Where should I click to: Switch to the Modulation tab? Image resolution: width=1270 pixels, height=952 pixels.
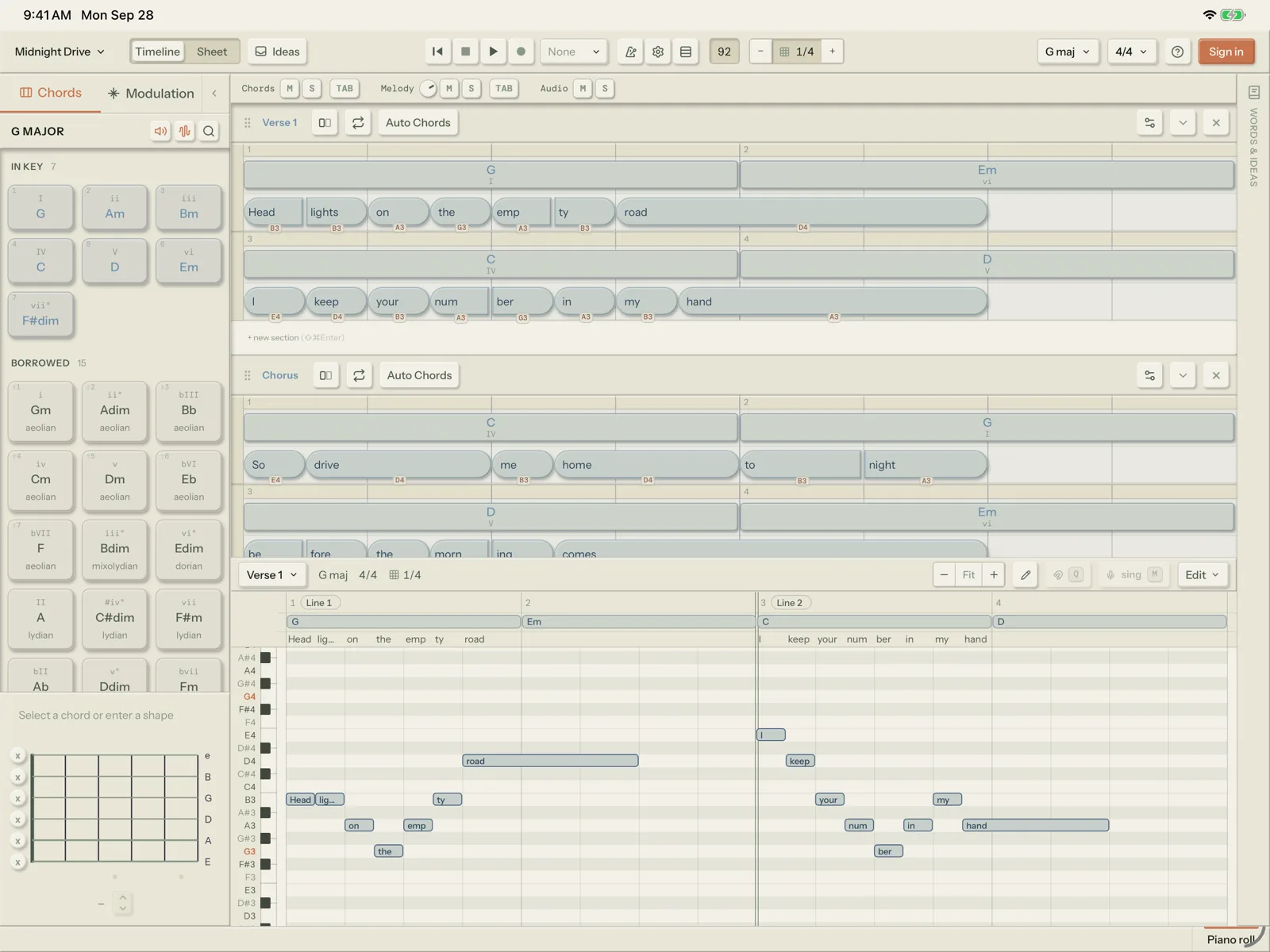[152, 93]
